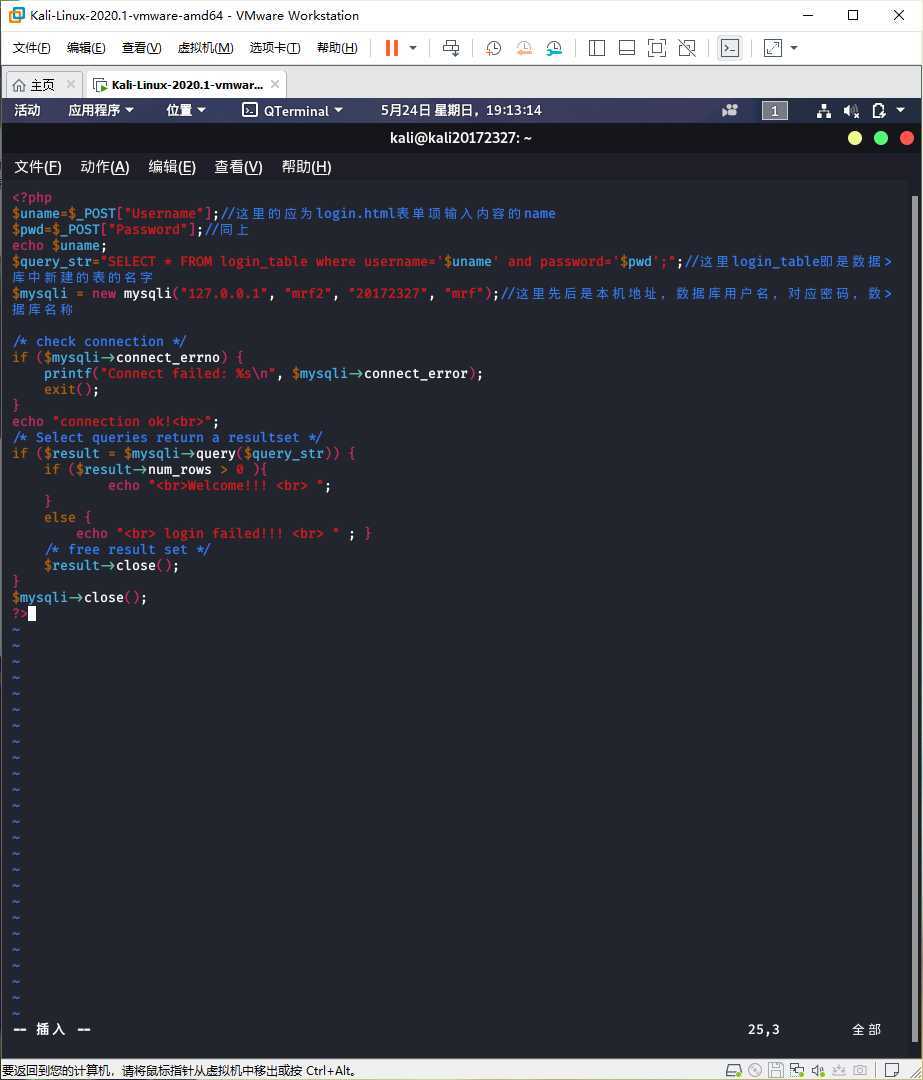Toggle the thumbnail bar view icon
Viewport: 923px width, 1080px height.
coord(627,48)
